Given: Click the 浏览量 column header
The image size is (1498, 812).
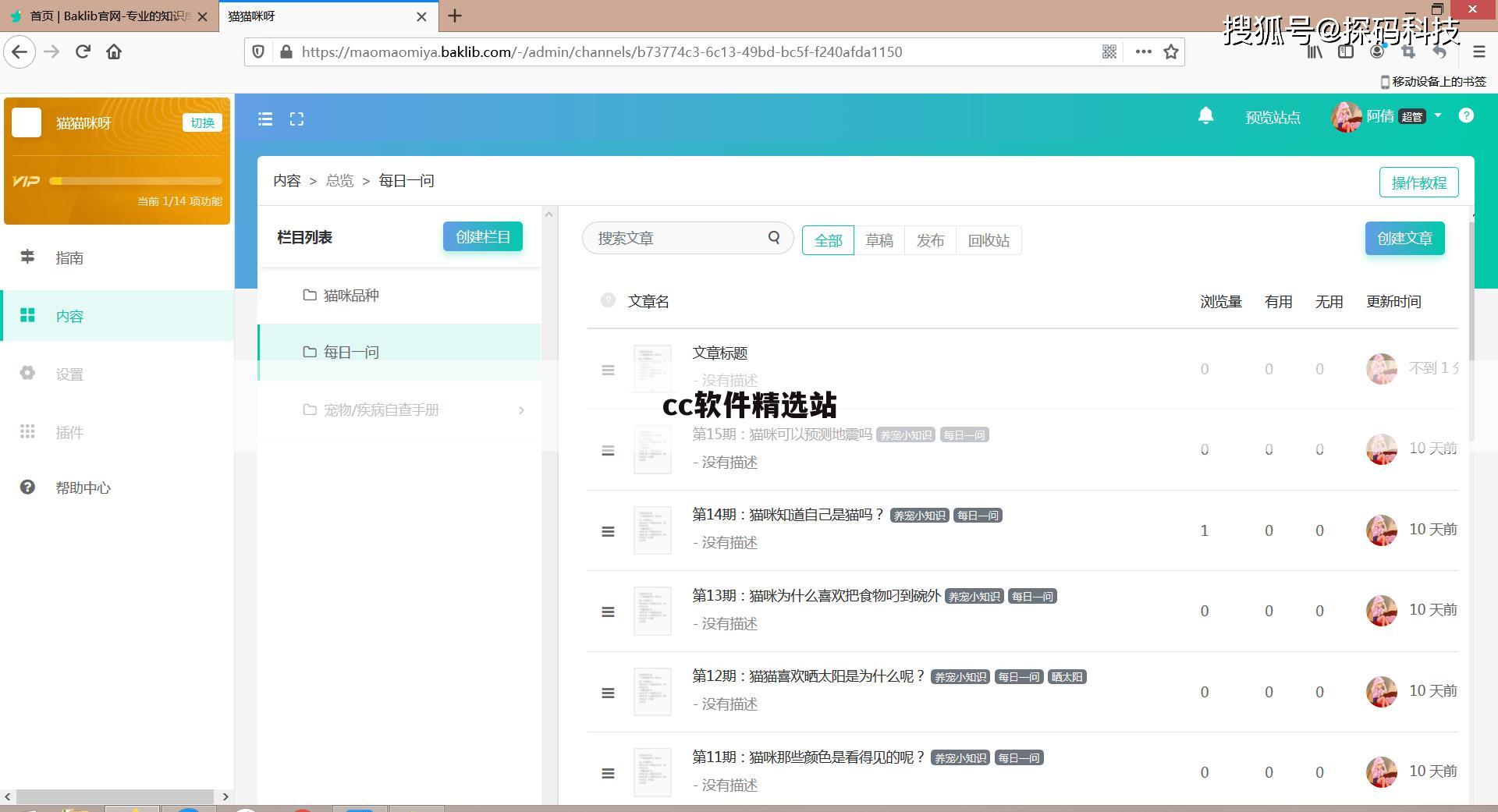Looking at the screenshot, I should coord(1221,301).
